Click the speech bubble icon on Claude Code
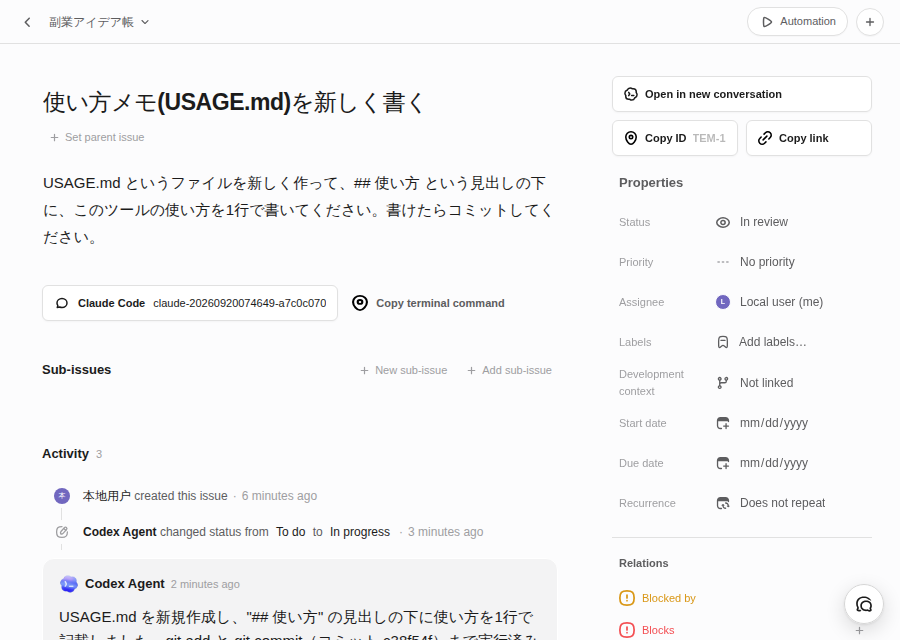Image resolution: width=900 pixels, height=640 pixels. point(62,303)
